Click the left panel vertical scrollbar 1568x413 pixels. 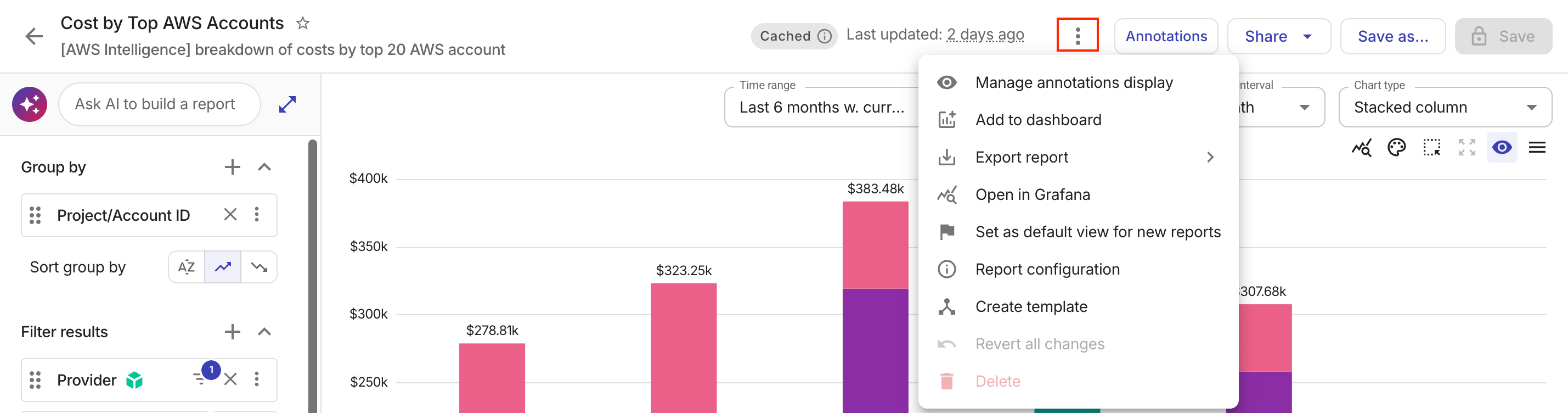click(313, 276)
